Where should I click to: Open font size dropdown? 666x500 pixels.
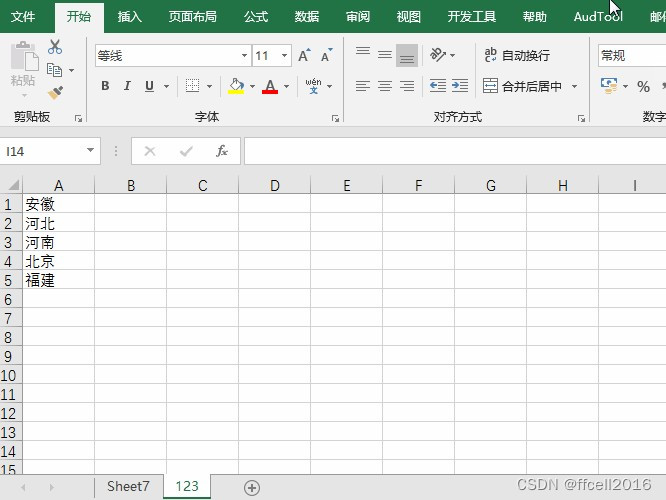pos(284,56)
